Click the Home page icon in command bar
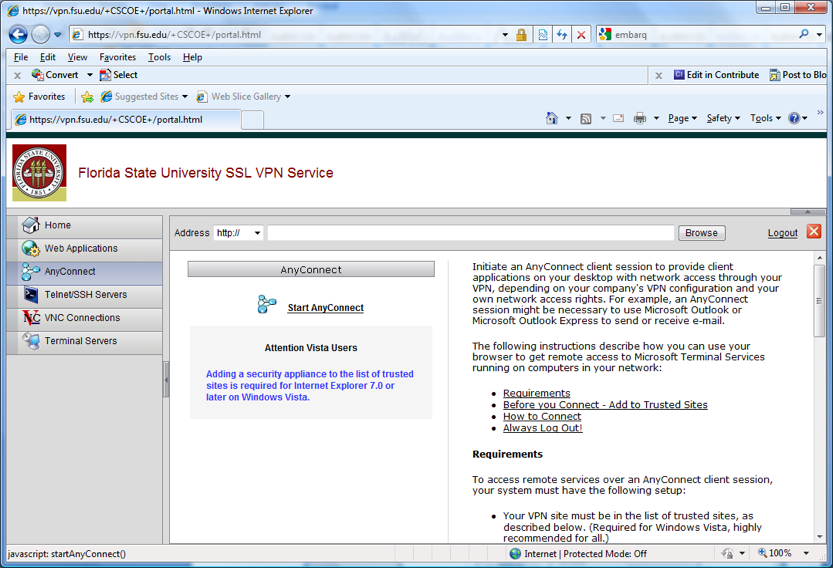The image size is (833, 568). pos(552,118)
